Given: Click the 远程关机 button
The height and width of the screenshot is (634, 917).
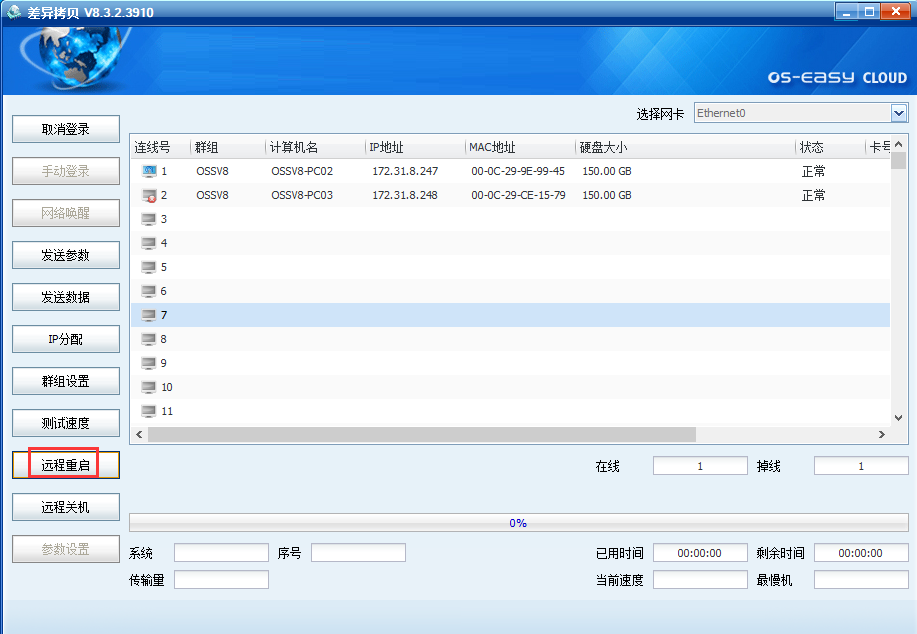Looking at the screenshot, I should pyautogui.click(x=65, y=507).
